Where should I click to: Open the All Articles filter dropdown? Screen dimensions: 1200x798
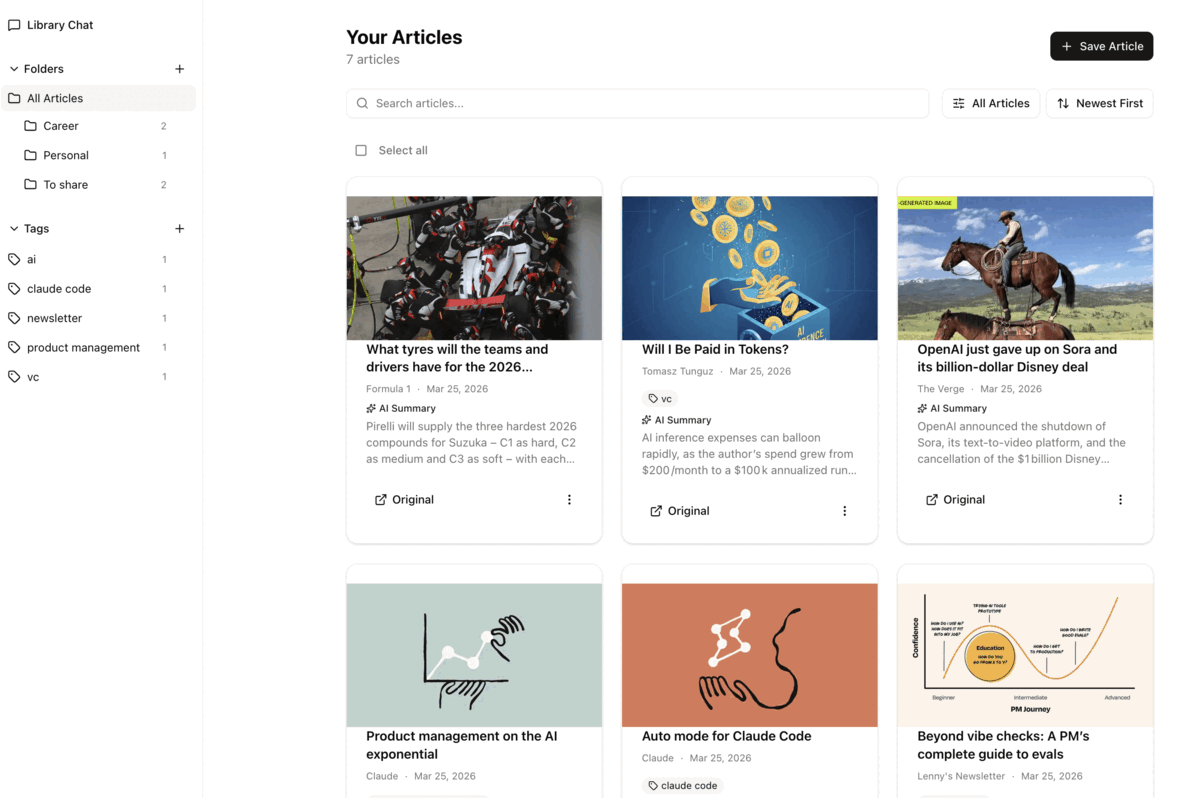coord(990,103)
